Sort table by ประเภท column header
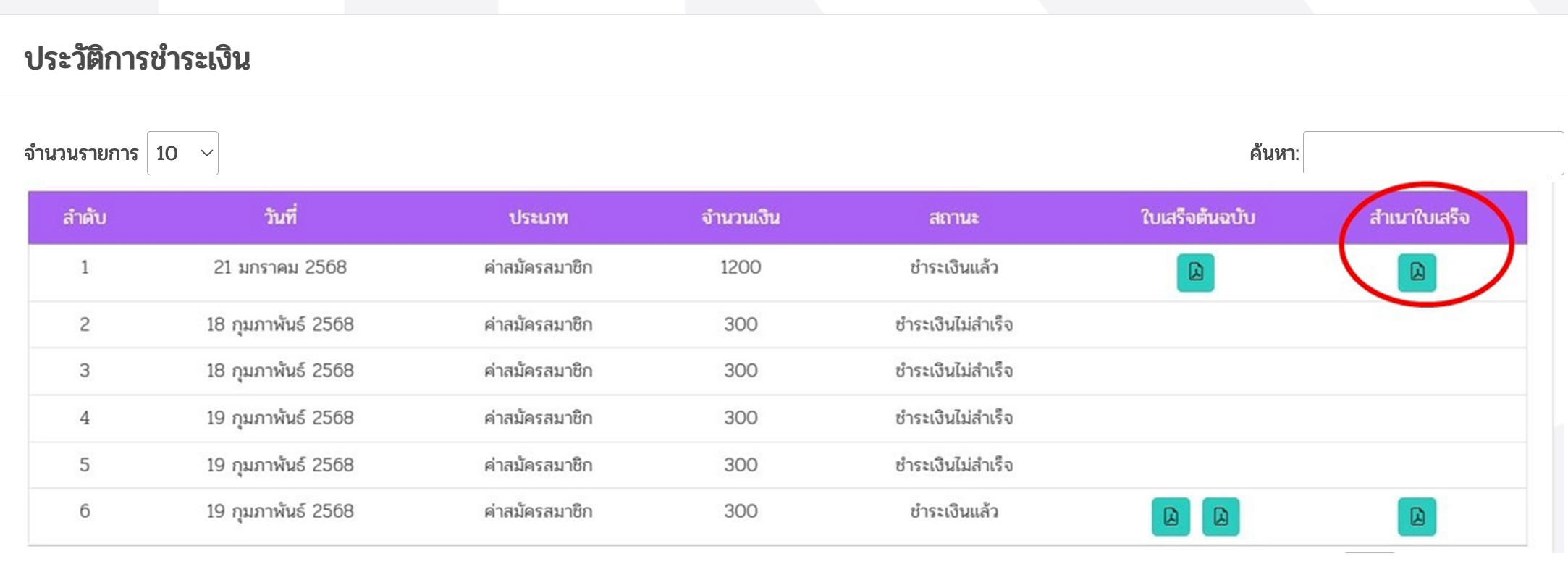 pyautogui.click(x=538, y=217)
